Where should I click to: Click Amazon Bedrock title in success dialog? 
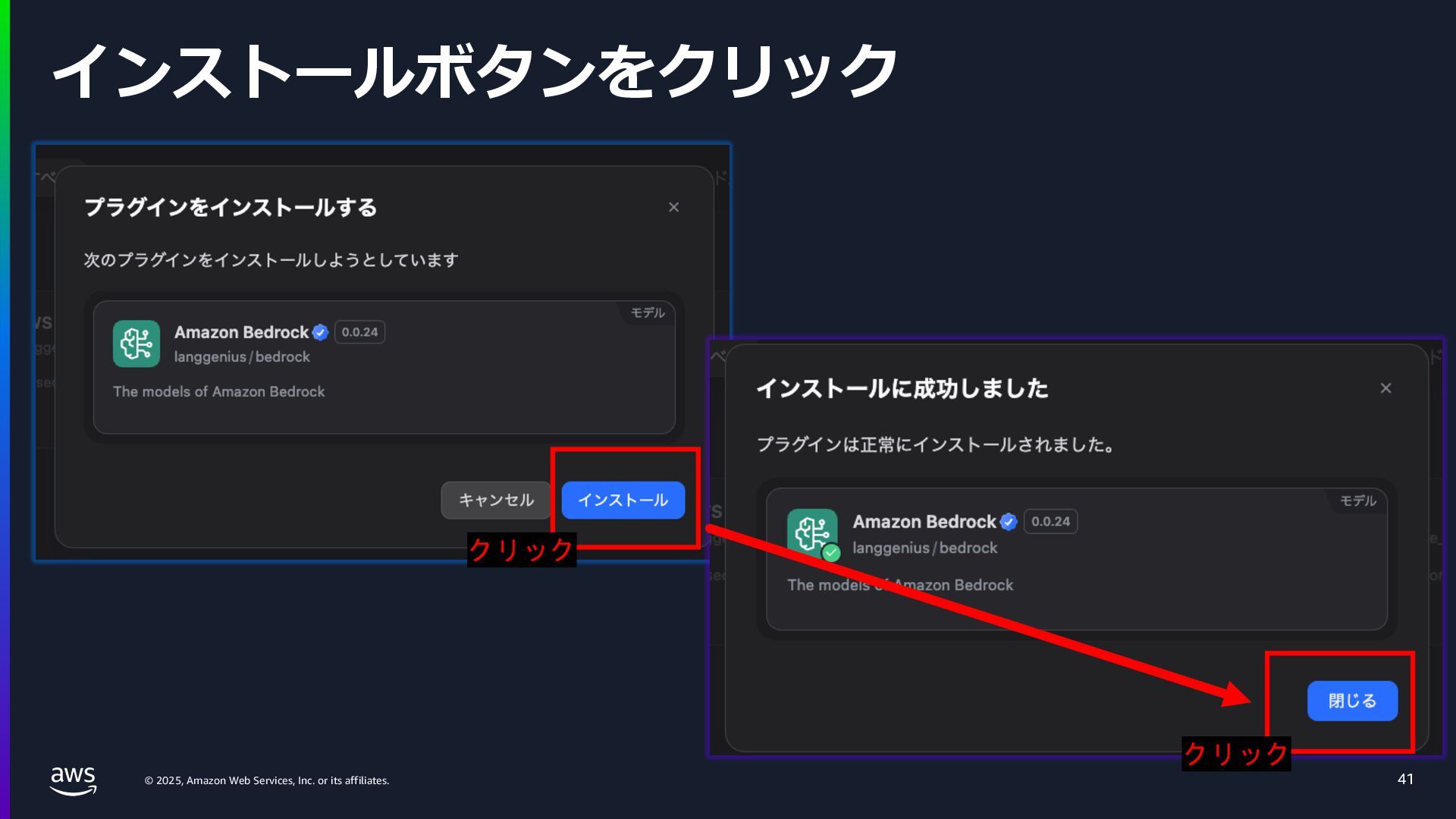click(924, 522)
